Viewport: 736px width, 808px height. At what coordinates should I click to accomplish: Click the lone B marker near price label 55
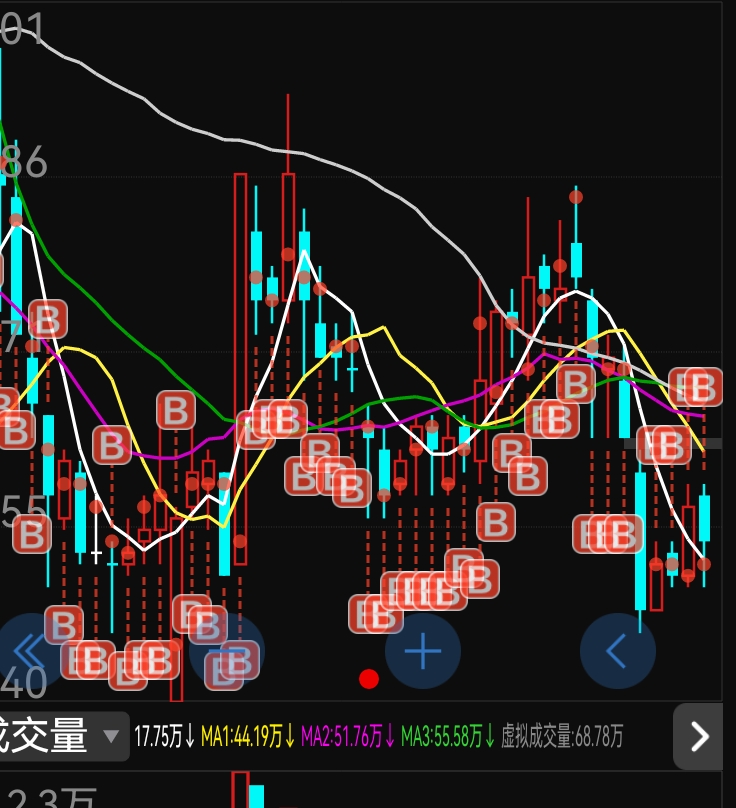pos(32,534)
